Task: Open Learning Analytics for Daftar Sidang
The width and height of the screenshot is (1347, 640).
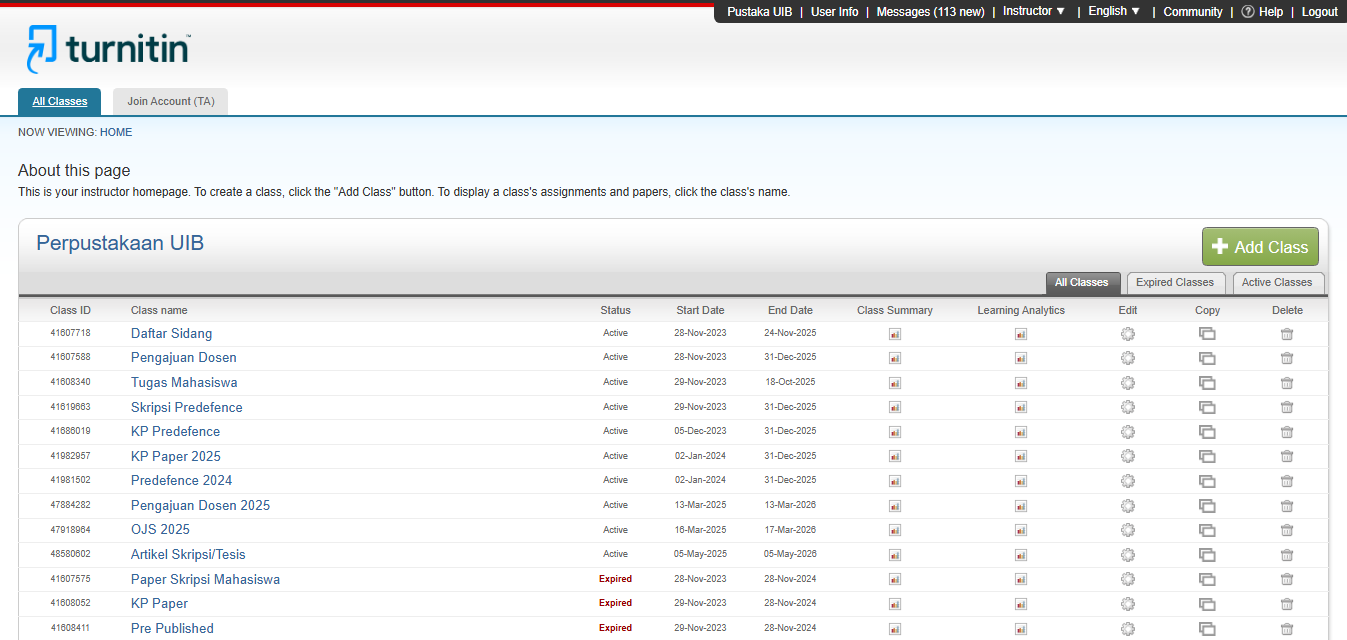Action: pyautogui.click(x=1021, y=334)
